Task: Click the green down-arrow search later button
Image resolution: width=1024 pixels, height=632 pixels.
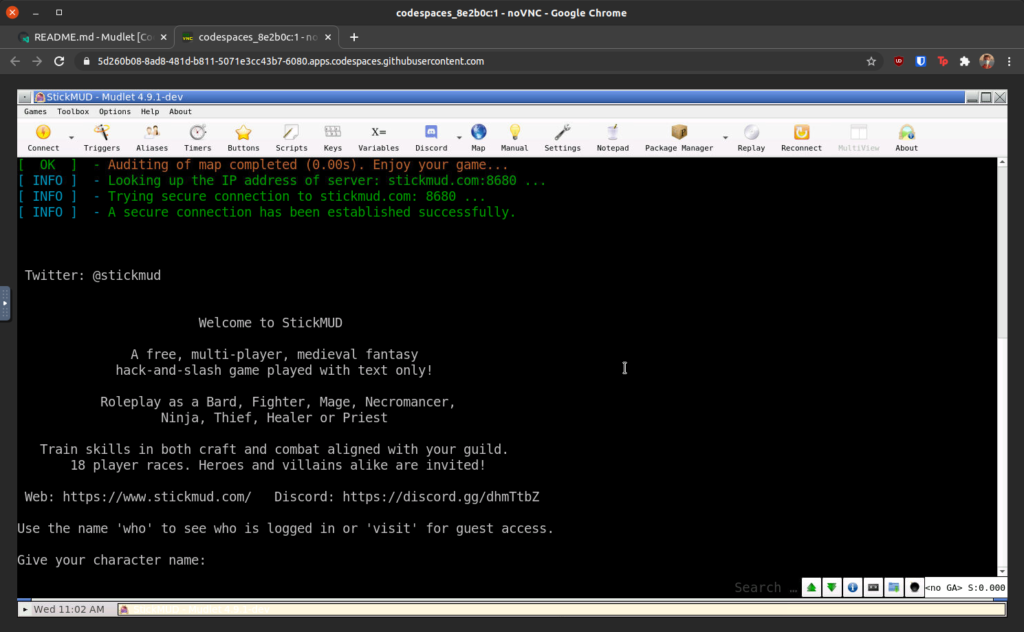Action: coord(831,588)
